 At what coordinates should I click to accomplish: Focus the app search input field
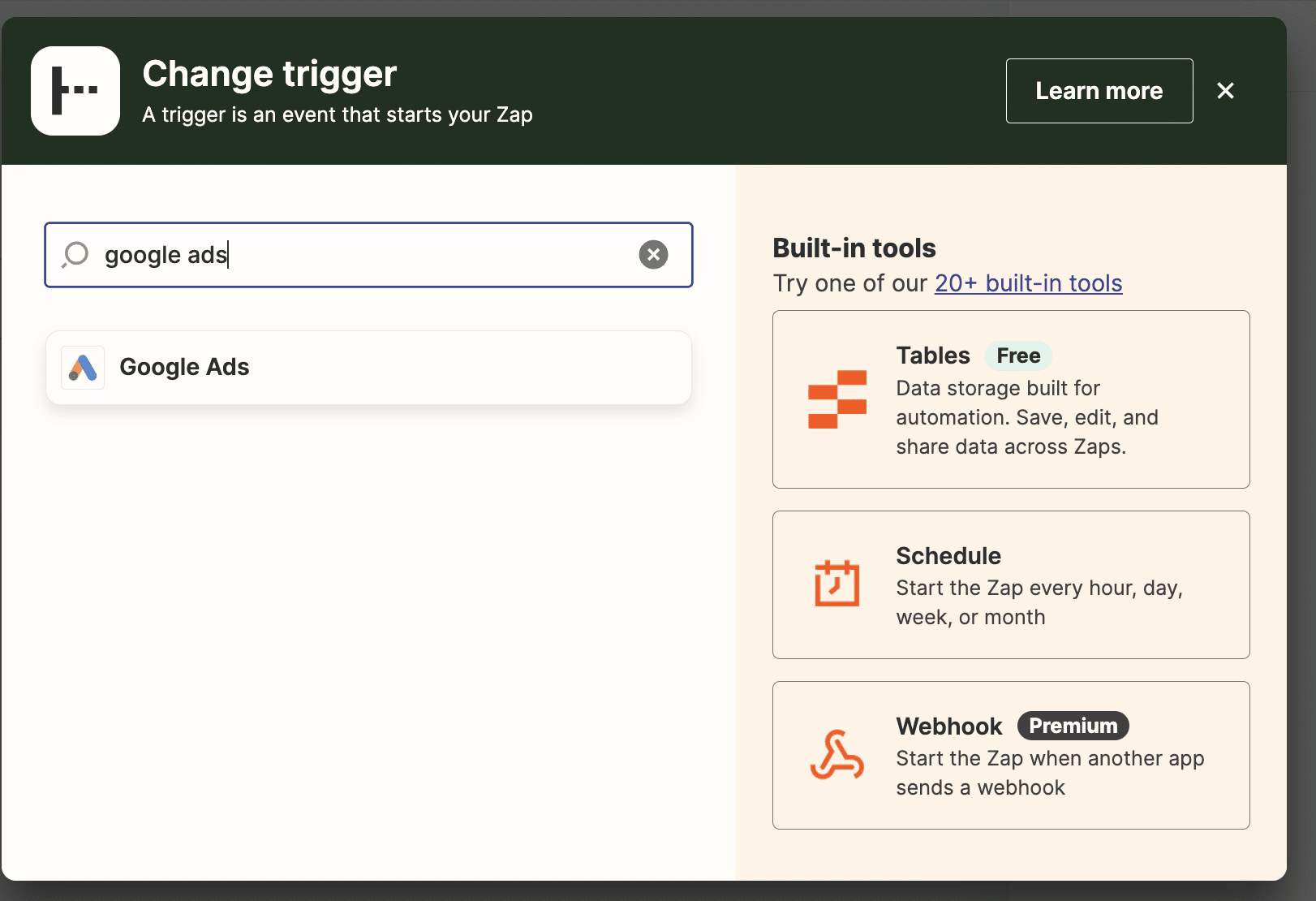pyautogui.click(x=368, y=255)
